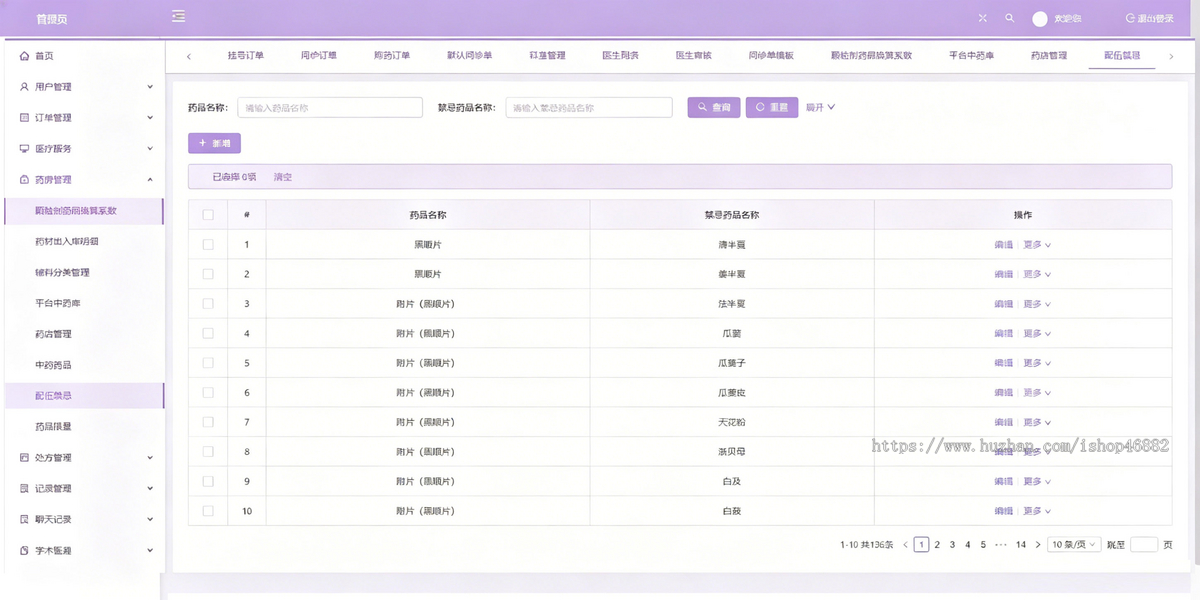Click 编辑 for row 5

tap(1003, 363)
